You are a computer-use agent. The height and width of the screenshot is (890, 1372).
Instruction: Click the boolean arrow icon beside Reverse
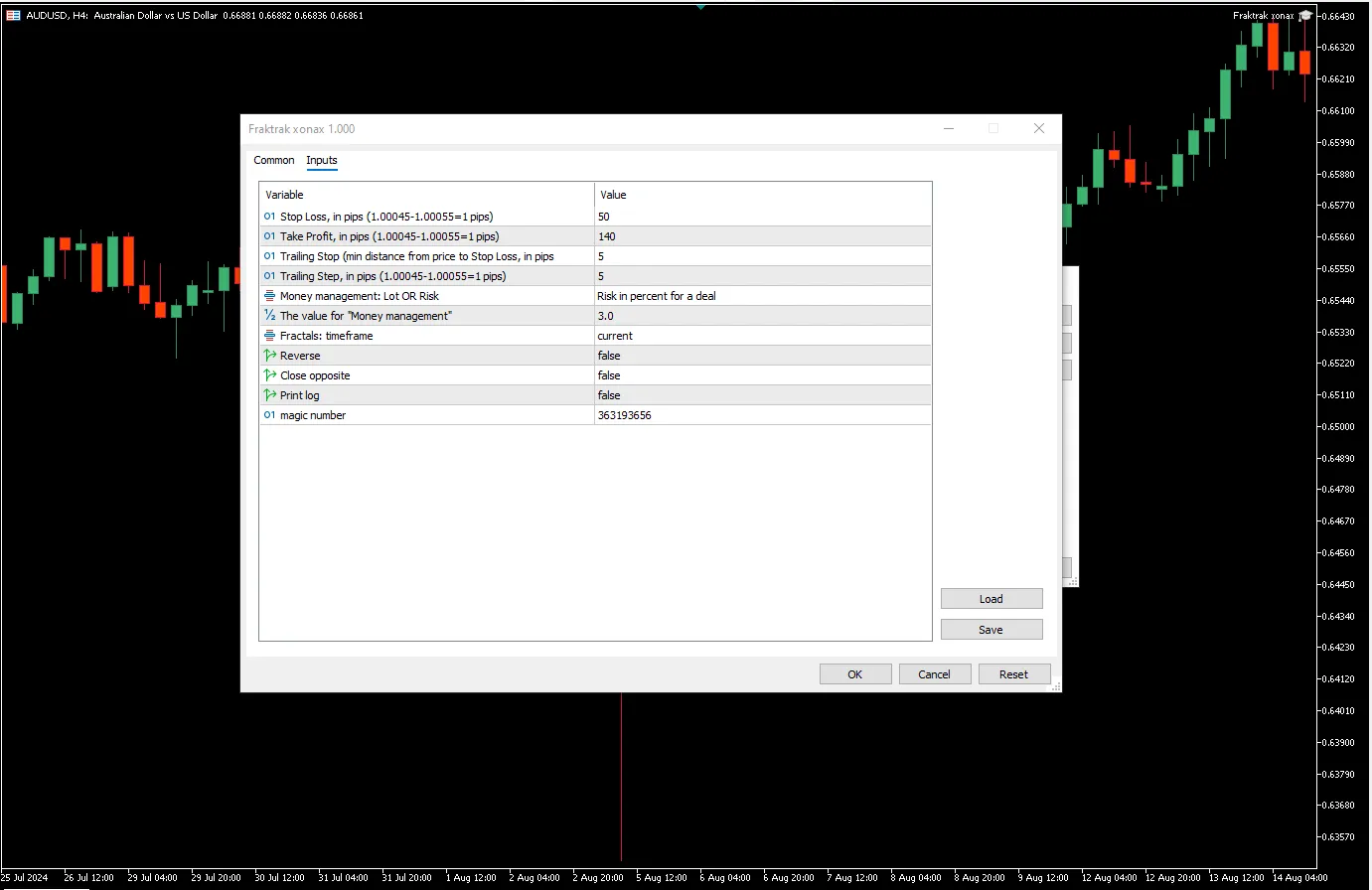point(269,356)
